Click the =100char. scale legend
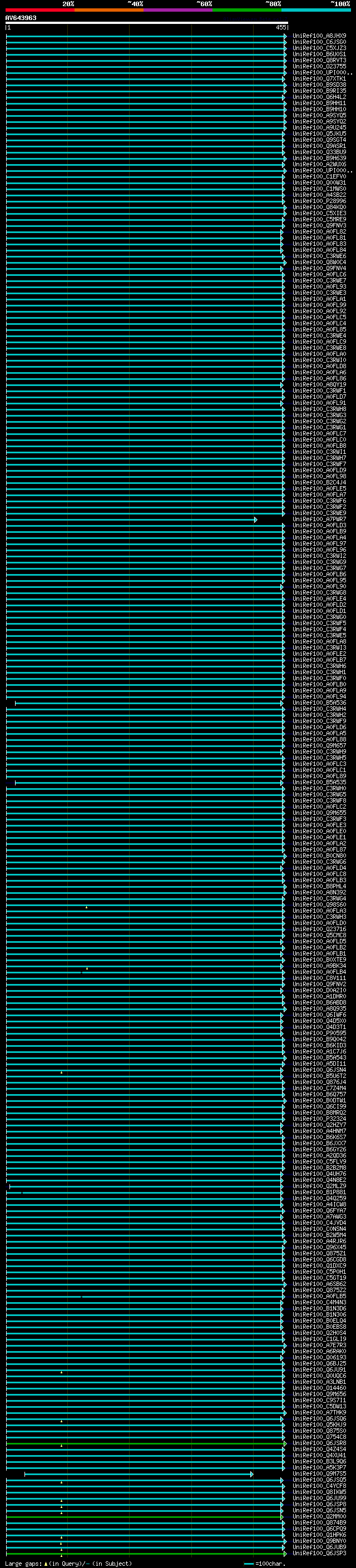This screenshot has height=1568, width=356. tap(265, 1563)
